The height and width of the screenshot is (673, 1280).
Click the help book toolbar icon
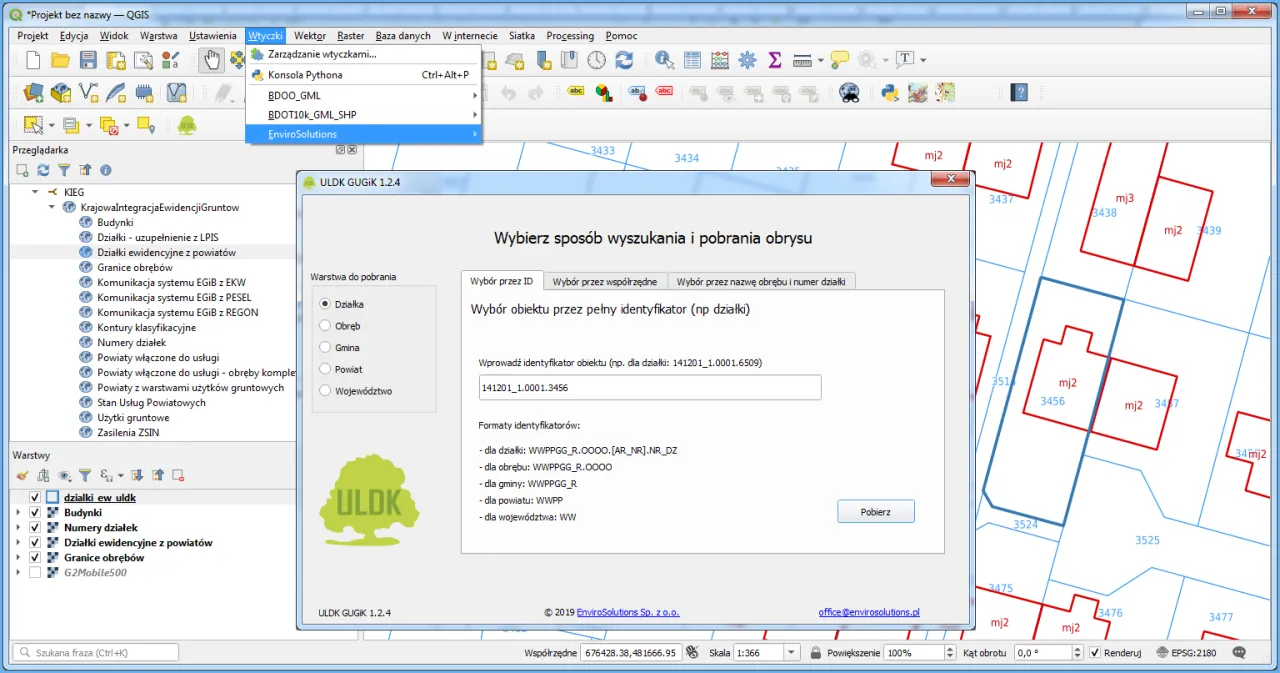point(1019,93)
